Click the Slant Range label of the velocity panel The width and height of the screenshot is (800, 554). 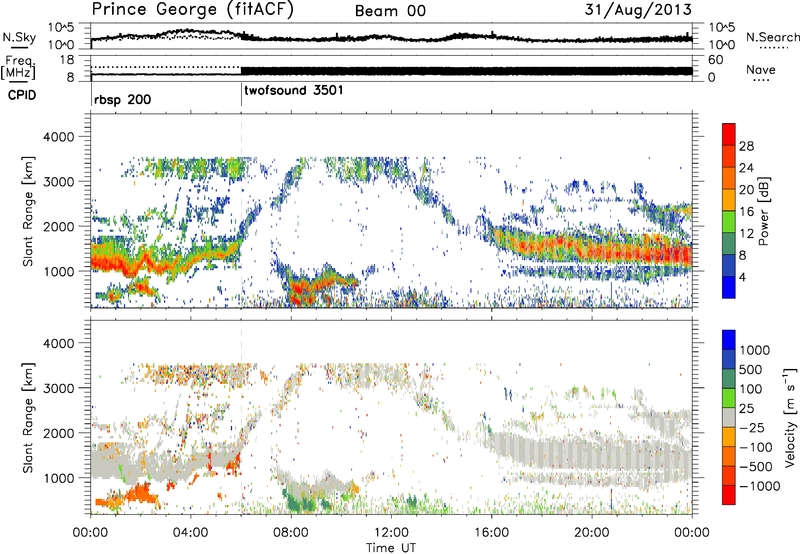28,418
